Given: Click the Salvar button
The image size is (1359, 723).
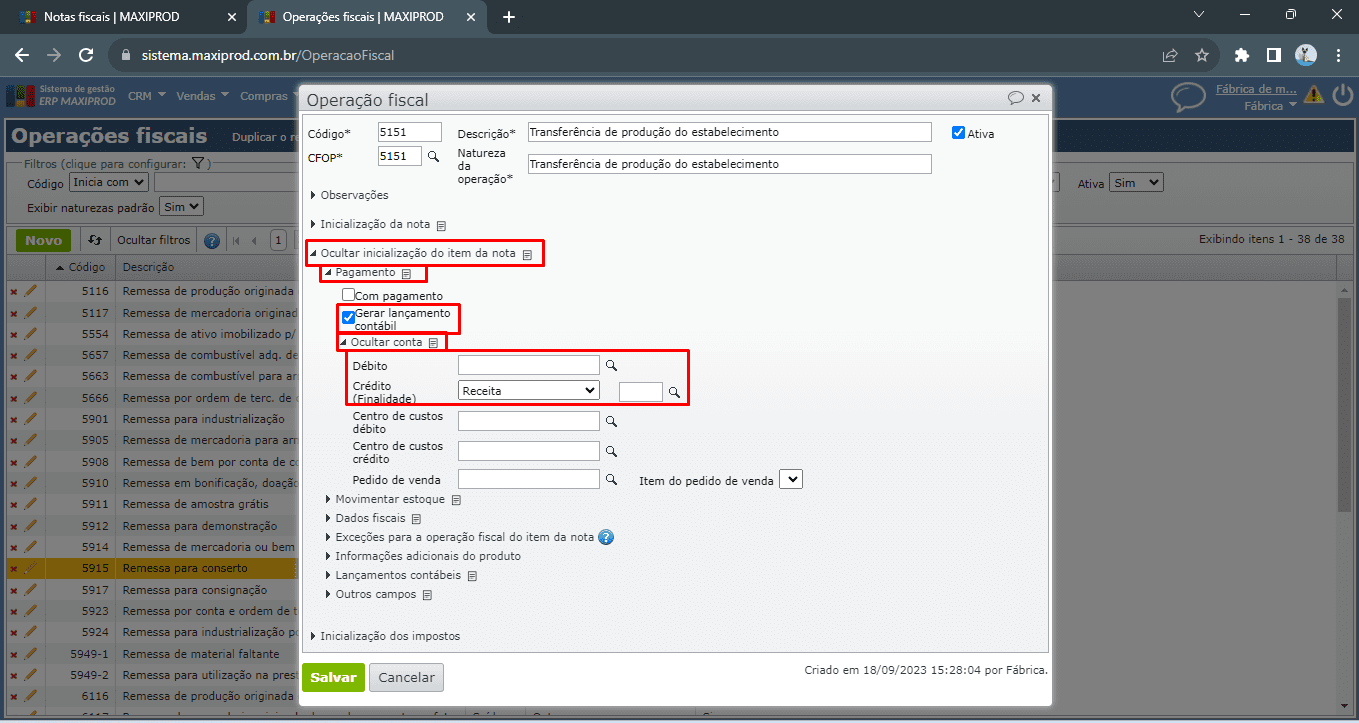Looking at the screenshot, I should [x=333, y=677].
